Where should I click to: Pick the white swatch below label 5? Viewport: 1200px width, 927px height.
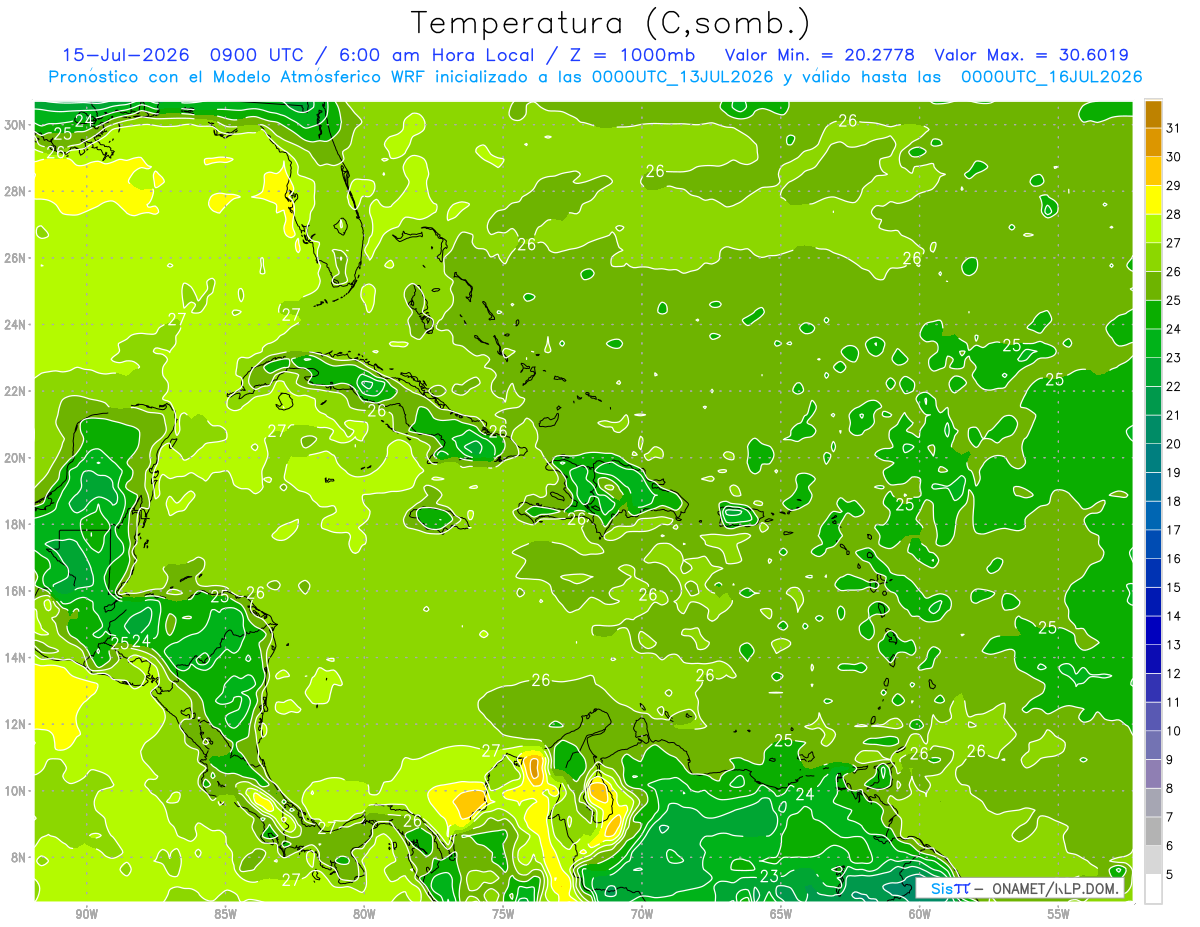[x=1153, y=889]
